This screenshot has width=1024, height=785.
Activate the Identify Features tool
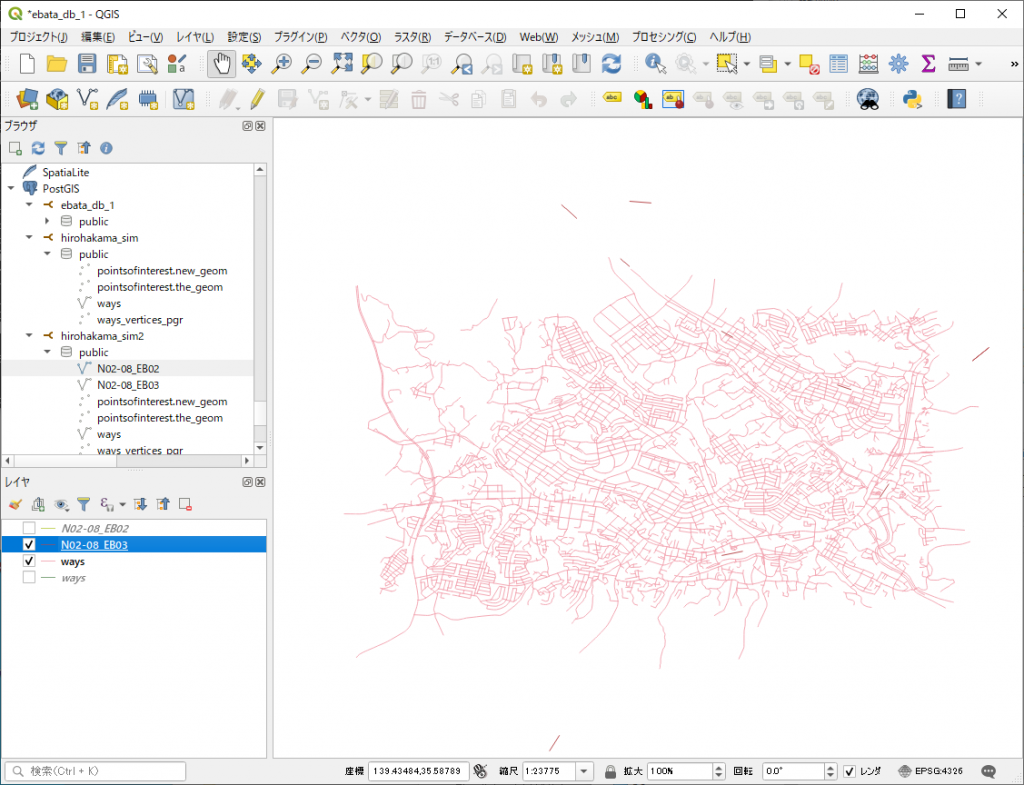tap(655, 64)
